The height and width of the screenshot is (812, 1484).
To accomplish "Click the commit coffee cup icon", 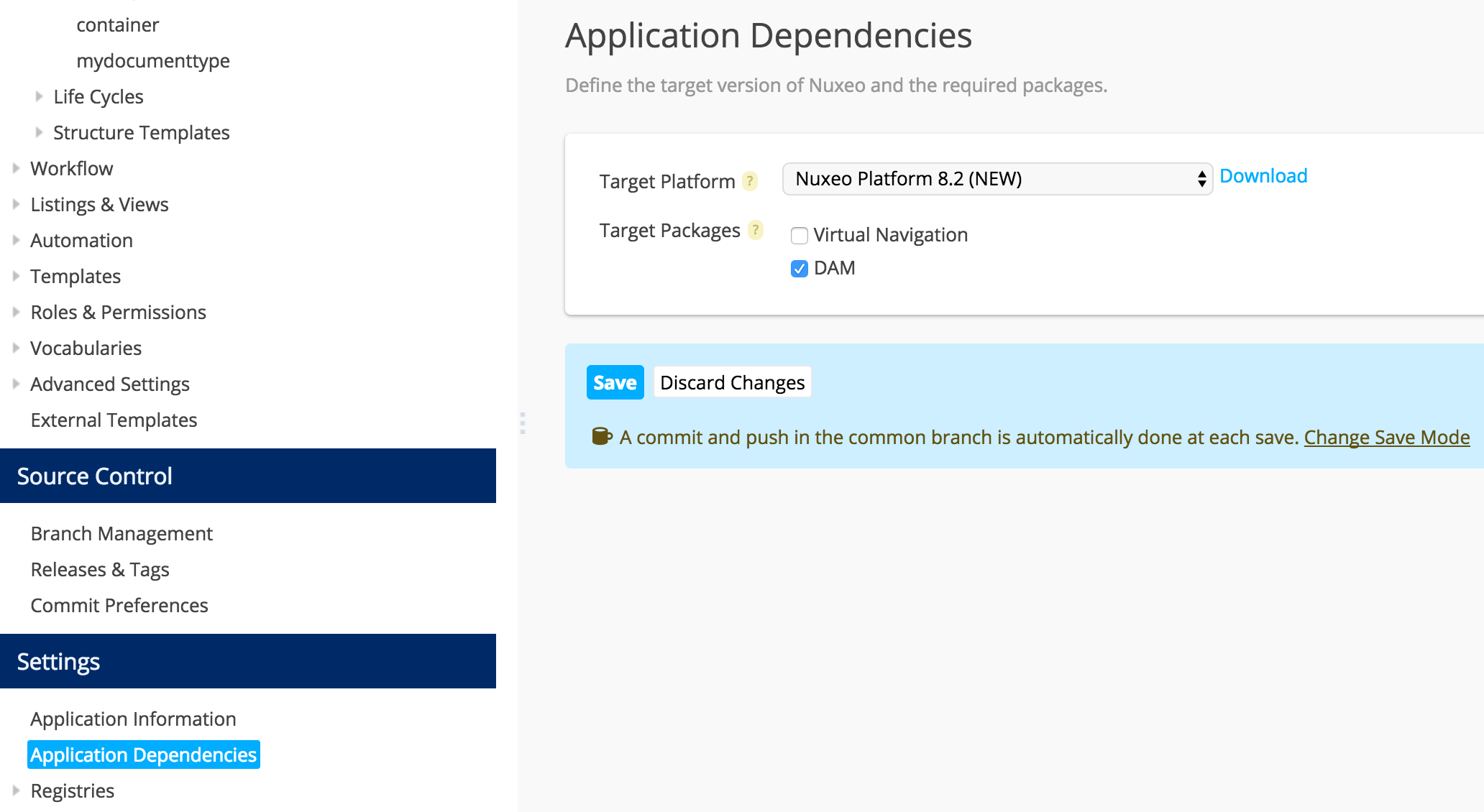I will click(602, 436).
